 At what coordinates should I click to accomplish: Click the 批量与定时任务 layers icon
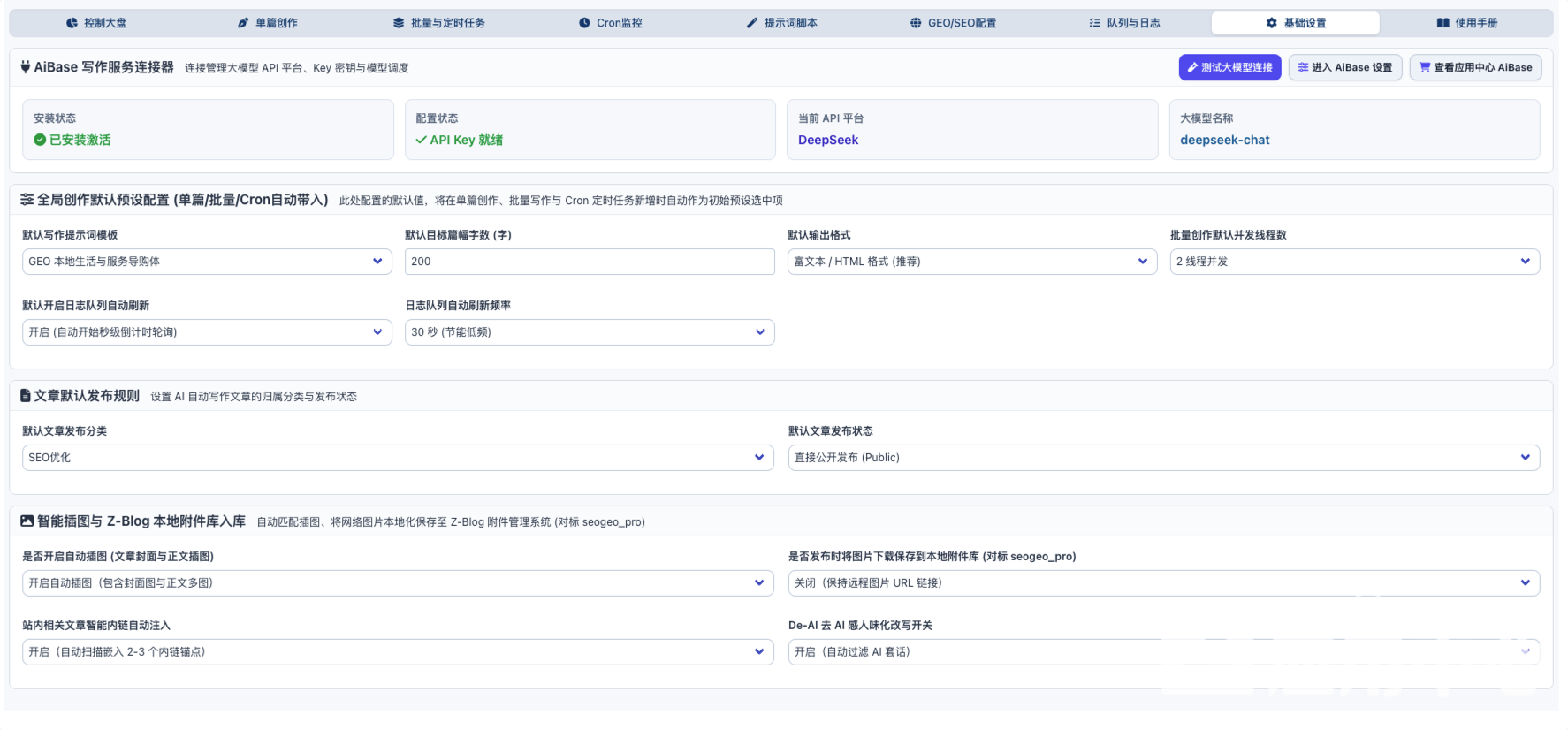pyautogui.click(x=399, y=23)
